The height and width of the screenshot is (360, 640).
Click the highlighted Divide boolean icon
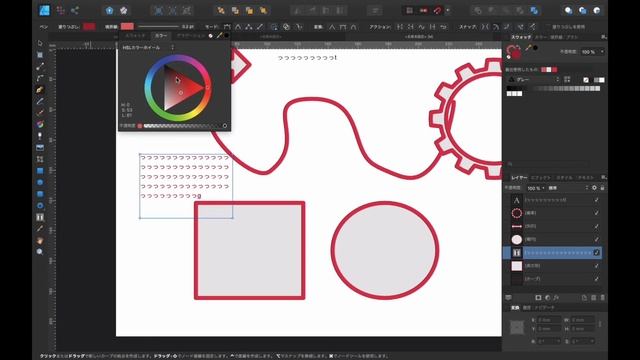pyautogui.click(x=533, y=11)
